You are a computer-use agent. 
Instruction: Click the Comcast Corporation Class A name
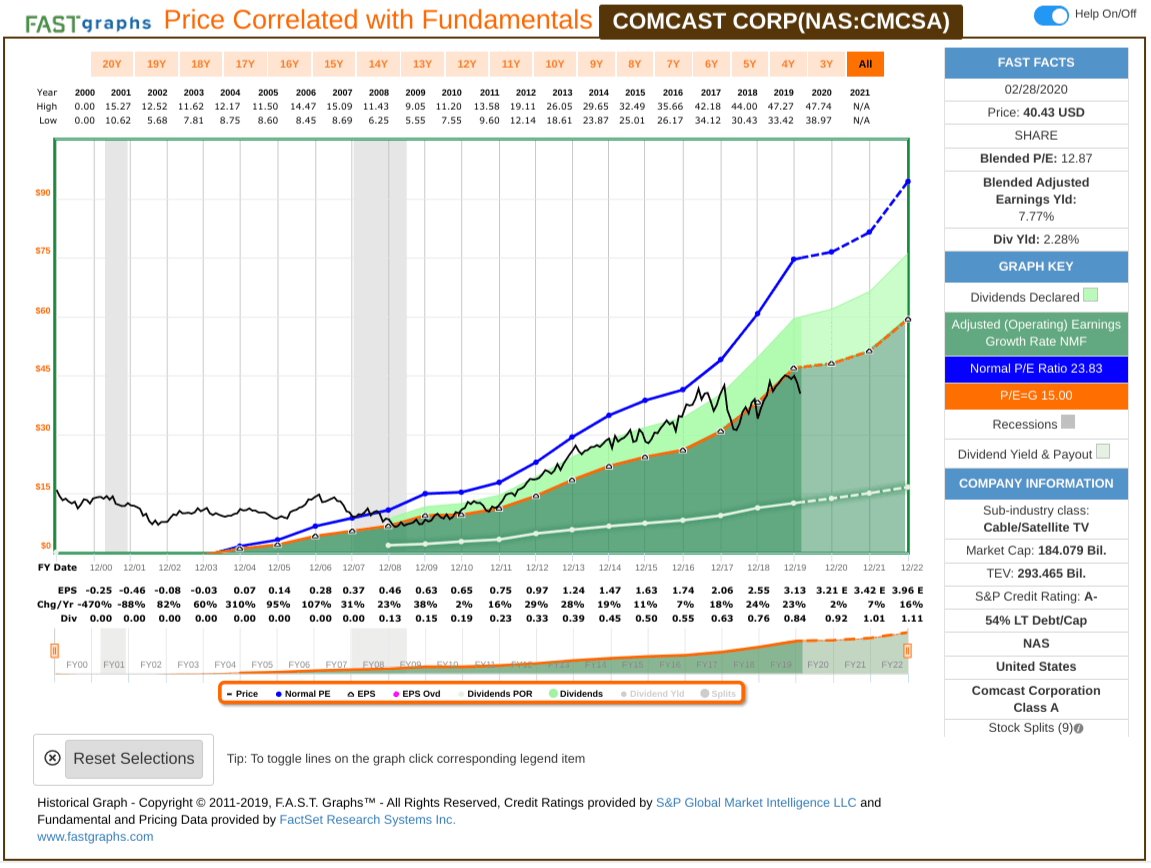[x=1036, y=699]
